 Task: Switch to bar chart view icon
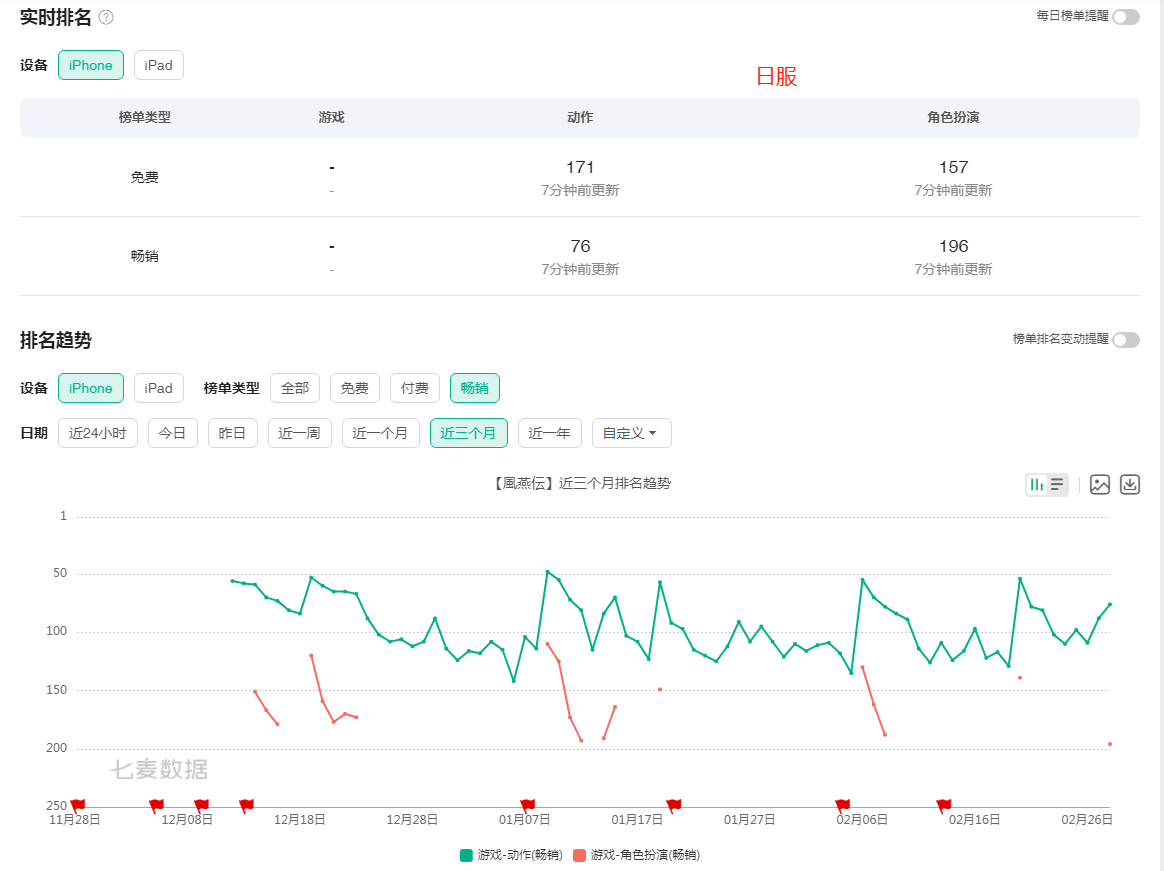(x=1036, y=485)
